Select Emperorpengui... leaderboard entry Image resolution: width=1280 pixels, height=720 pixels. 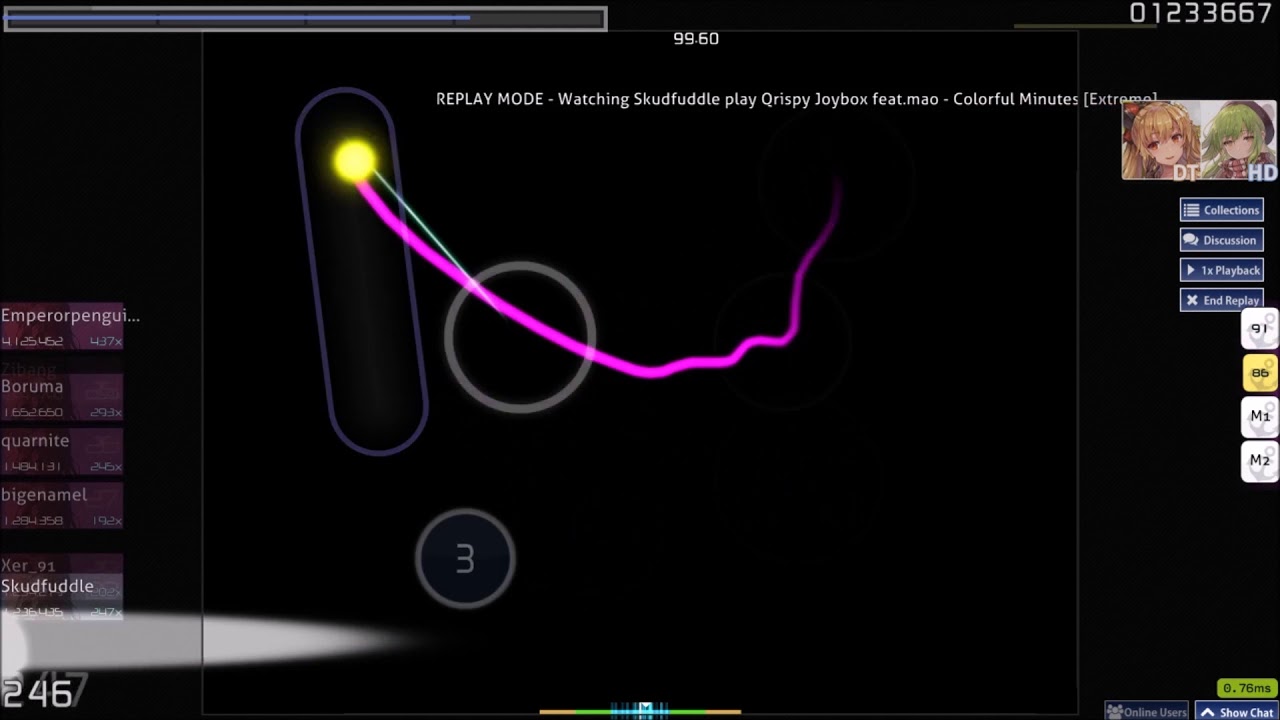[x=62, y=327]
